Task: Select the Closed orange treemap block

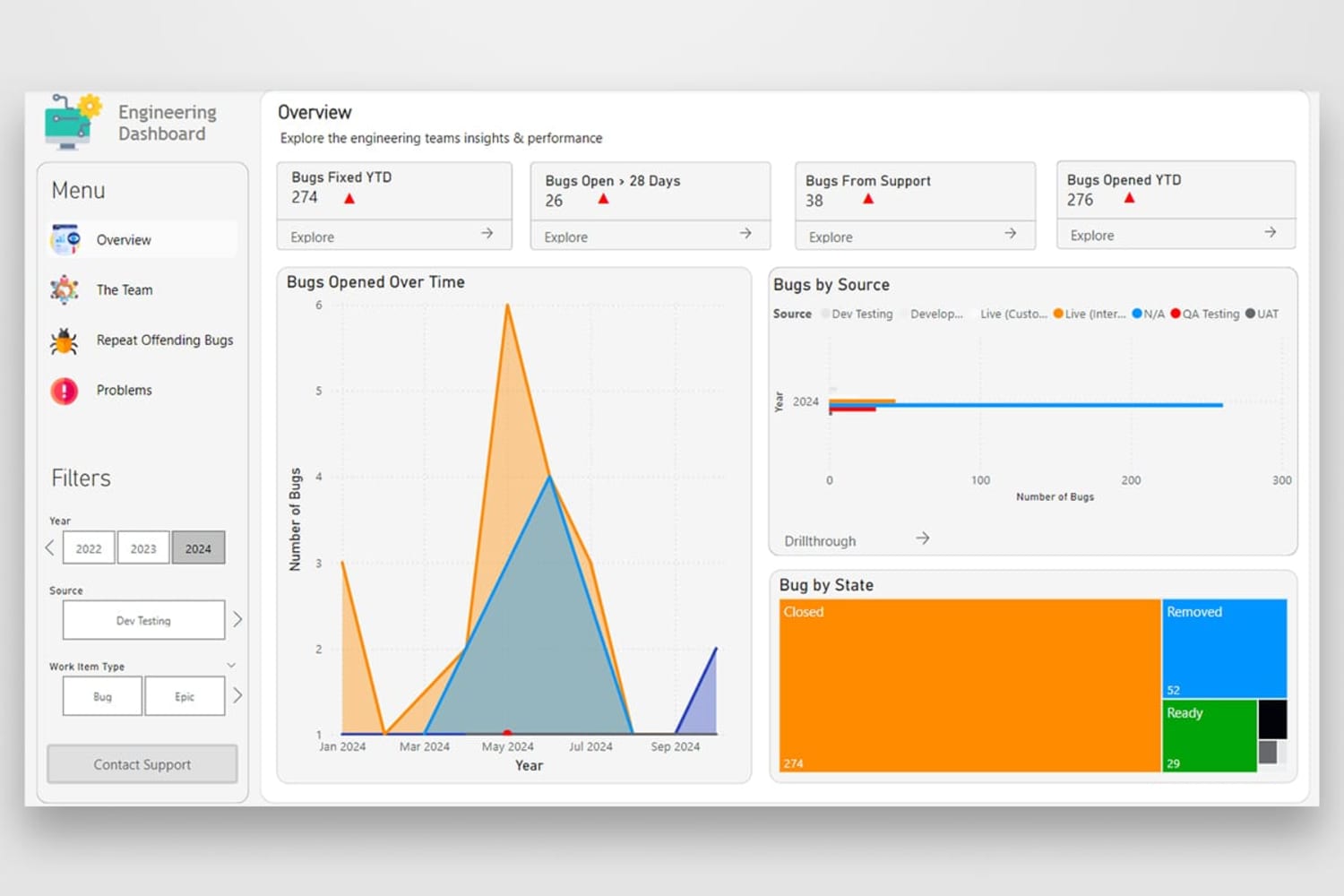Action: coord(969,685)
